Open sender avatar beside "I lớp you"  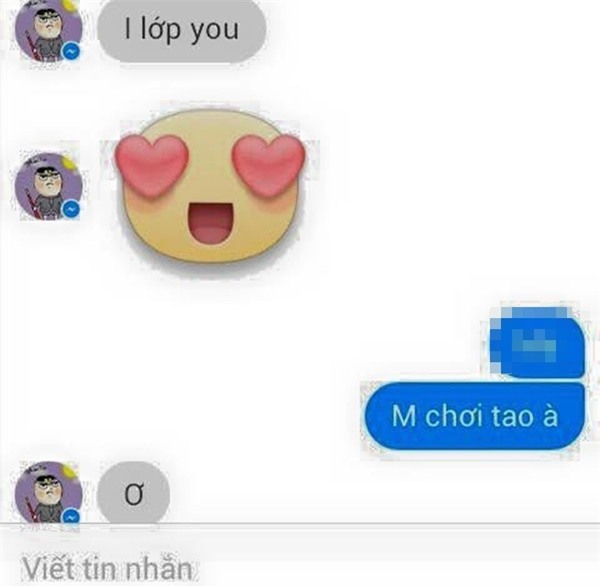(x=49, y=29)
